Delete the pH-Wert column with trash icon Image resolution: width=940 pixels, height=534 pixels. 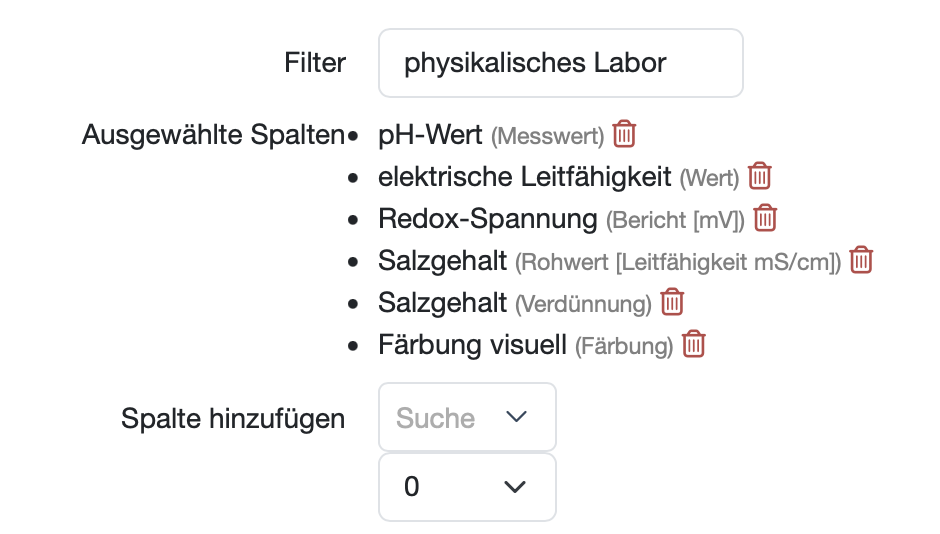624,133
